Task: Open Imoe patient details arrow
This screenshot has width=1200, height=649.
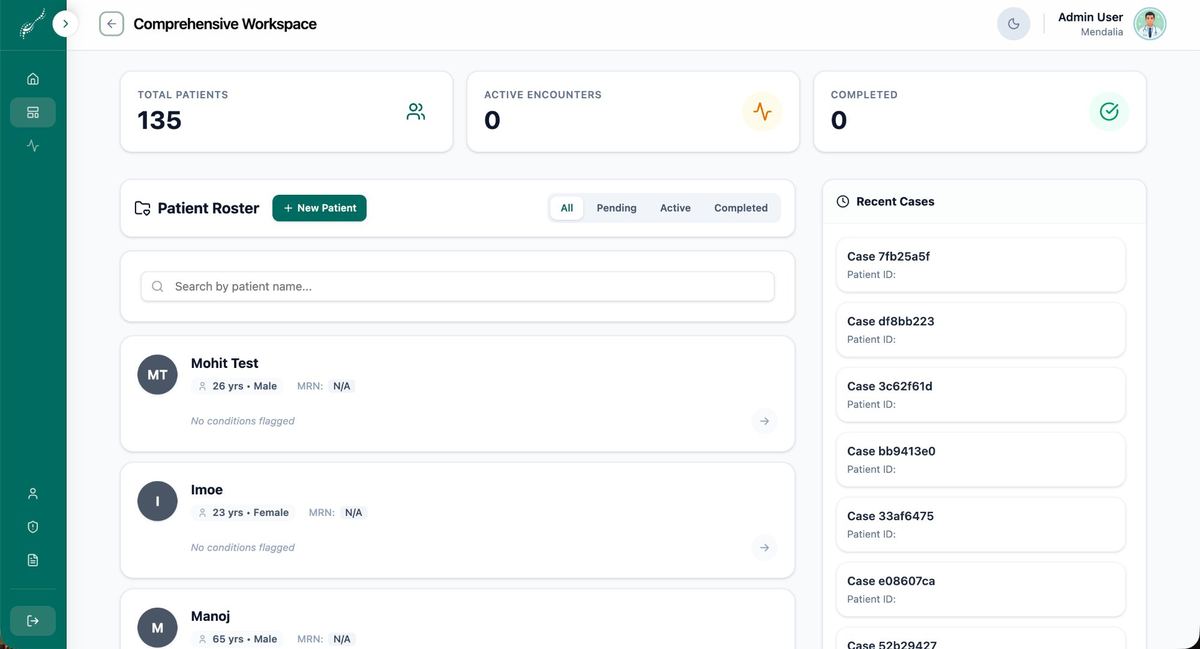Action: tap(764, 548)
